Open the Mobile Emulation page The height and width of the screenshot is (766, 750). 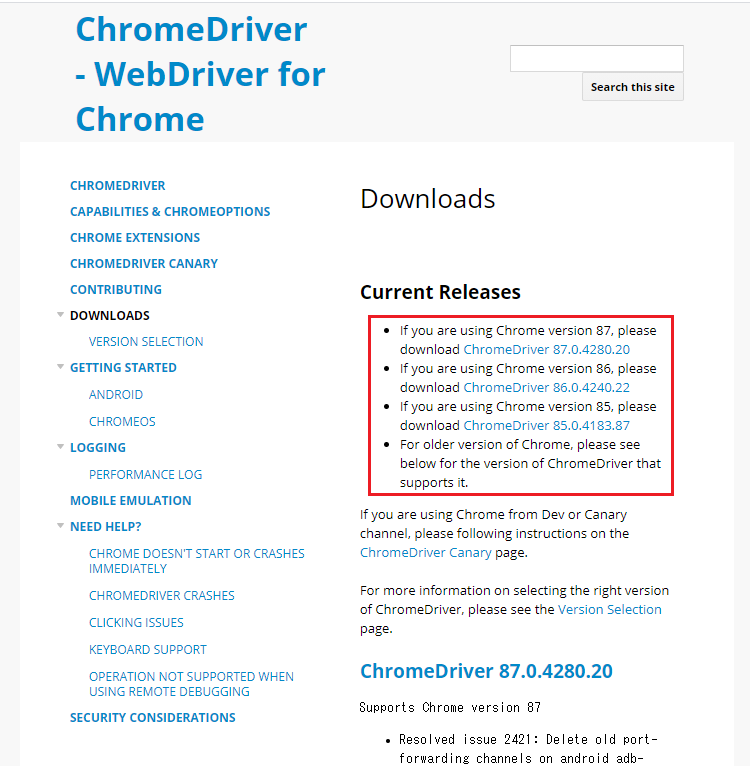130,500
